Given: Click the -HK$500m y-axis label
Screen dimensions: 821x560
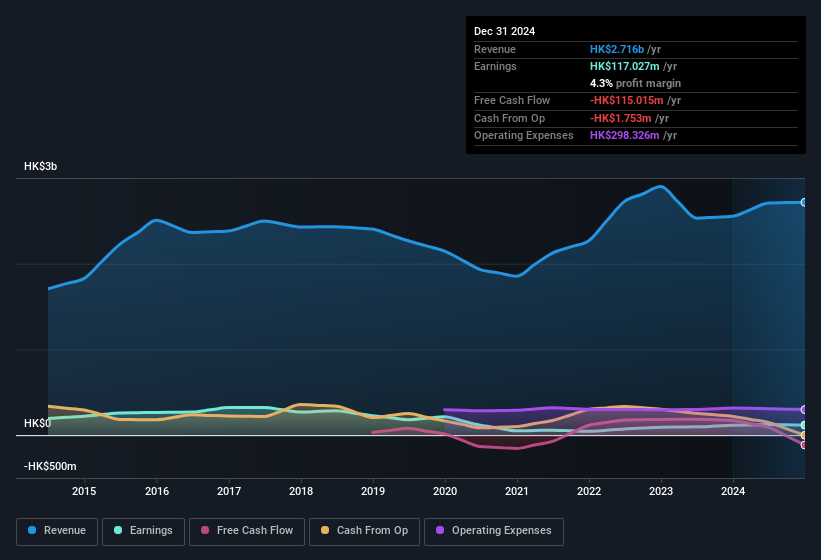Looking at the screenshot, I should [50, 466].
